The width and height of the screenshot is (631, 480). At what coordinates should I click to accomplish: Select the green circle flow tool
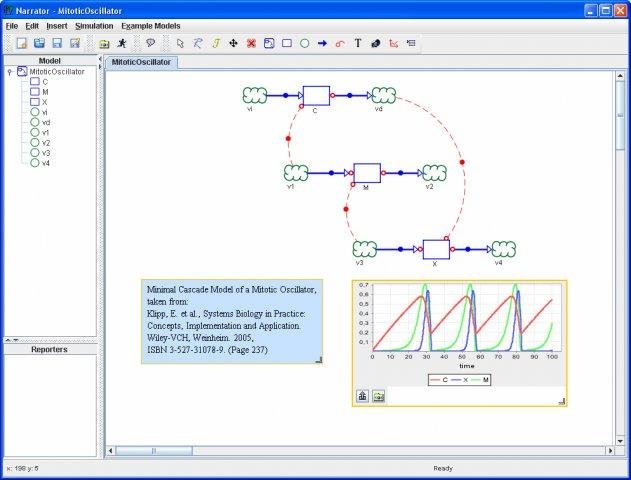click(305, 43)
